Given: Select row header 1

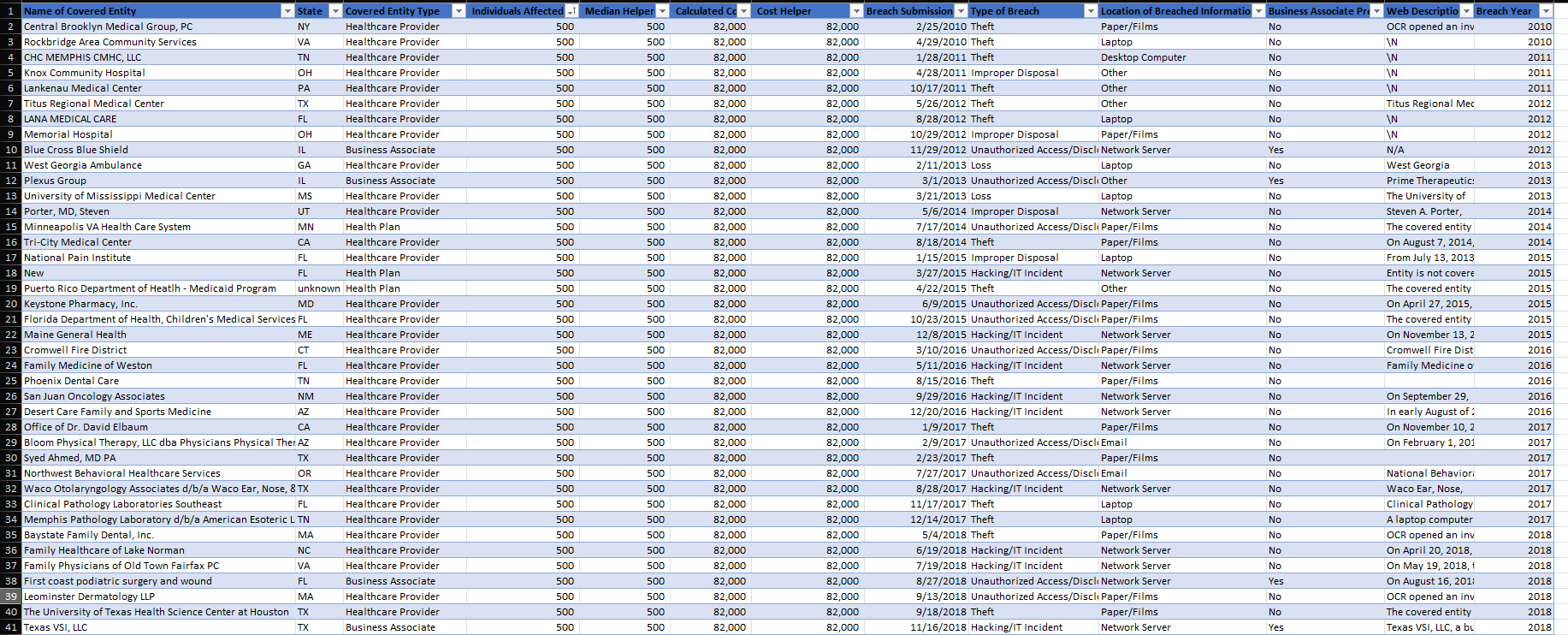Looking at the screenshot, I should tap(10, 11).
